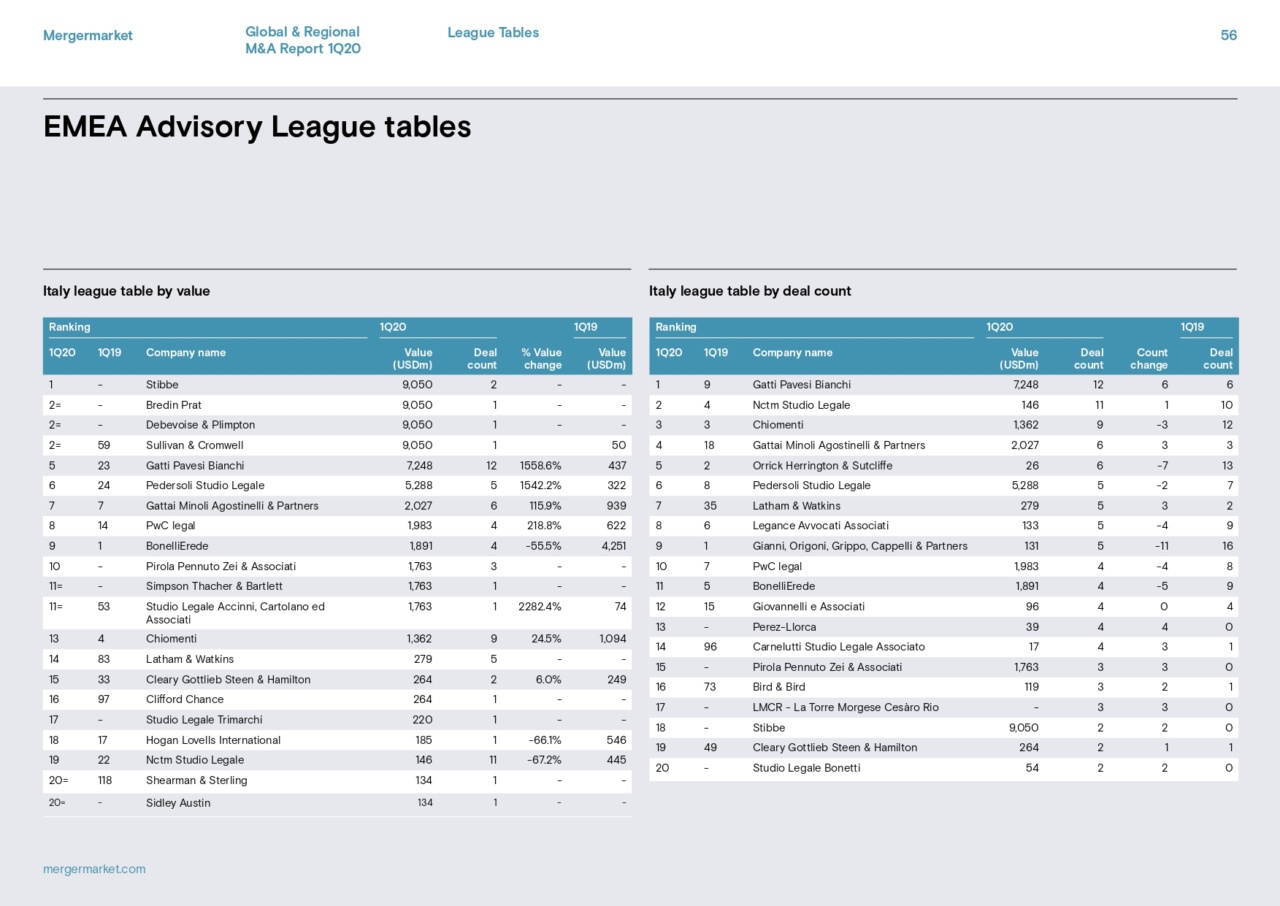Select Stibbe in the value table
The width and height of the screenshot is (1280, 906).
[x=162, y=385]
